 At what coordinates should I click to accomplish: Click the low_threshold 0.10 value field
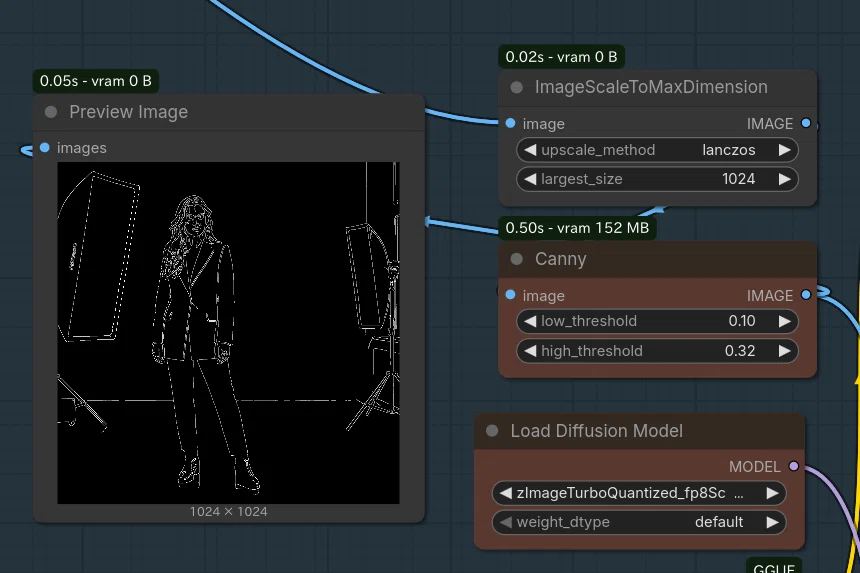click(x=657, y=321)
